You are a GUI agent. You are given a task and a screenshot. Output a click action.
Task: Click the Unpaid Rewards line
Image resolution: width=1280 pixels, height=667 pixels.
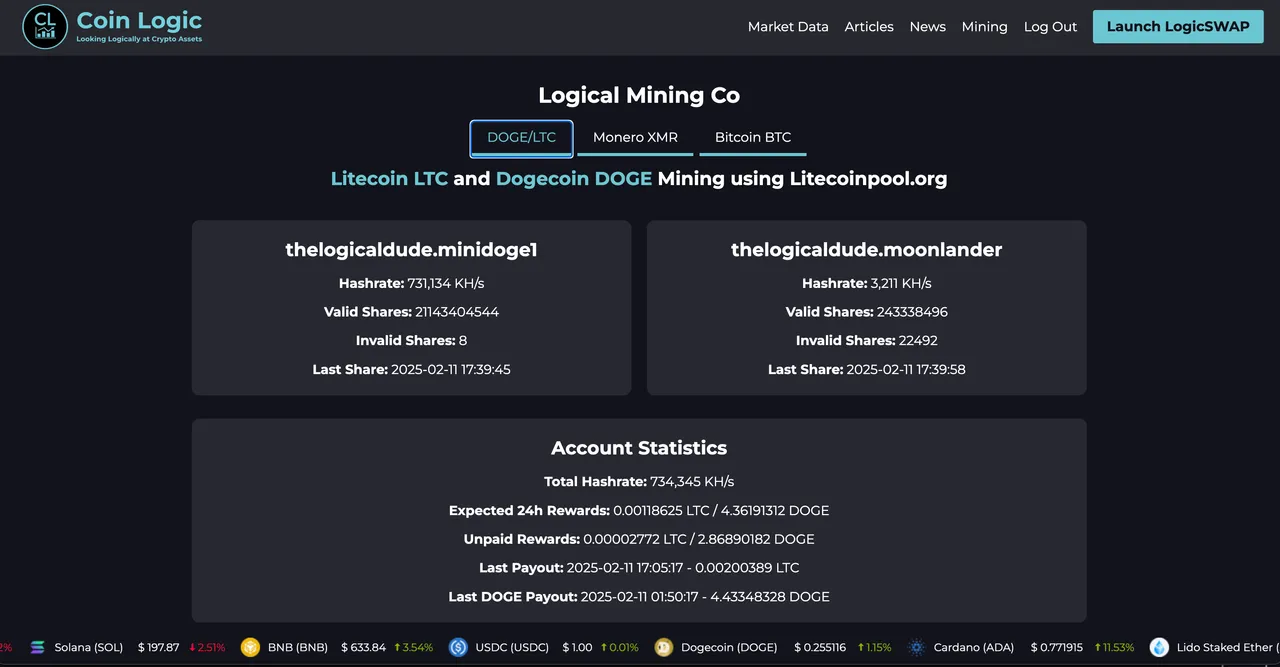click(639, 539)
